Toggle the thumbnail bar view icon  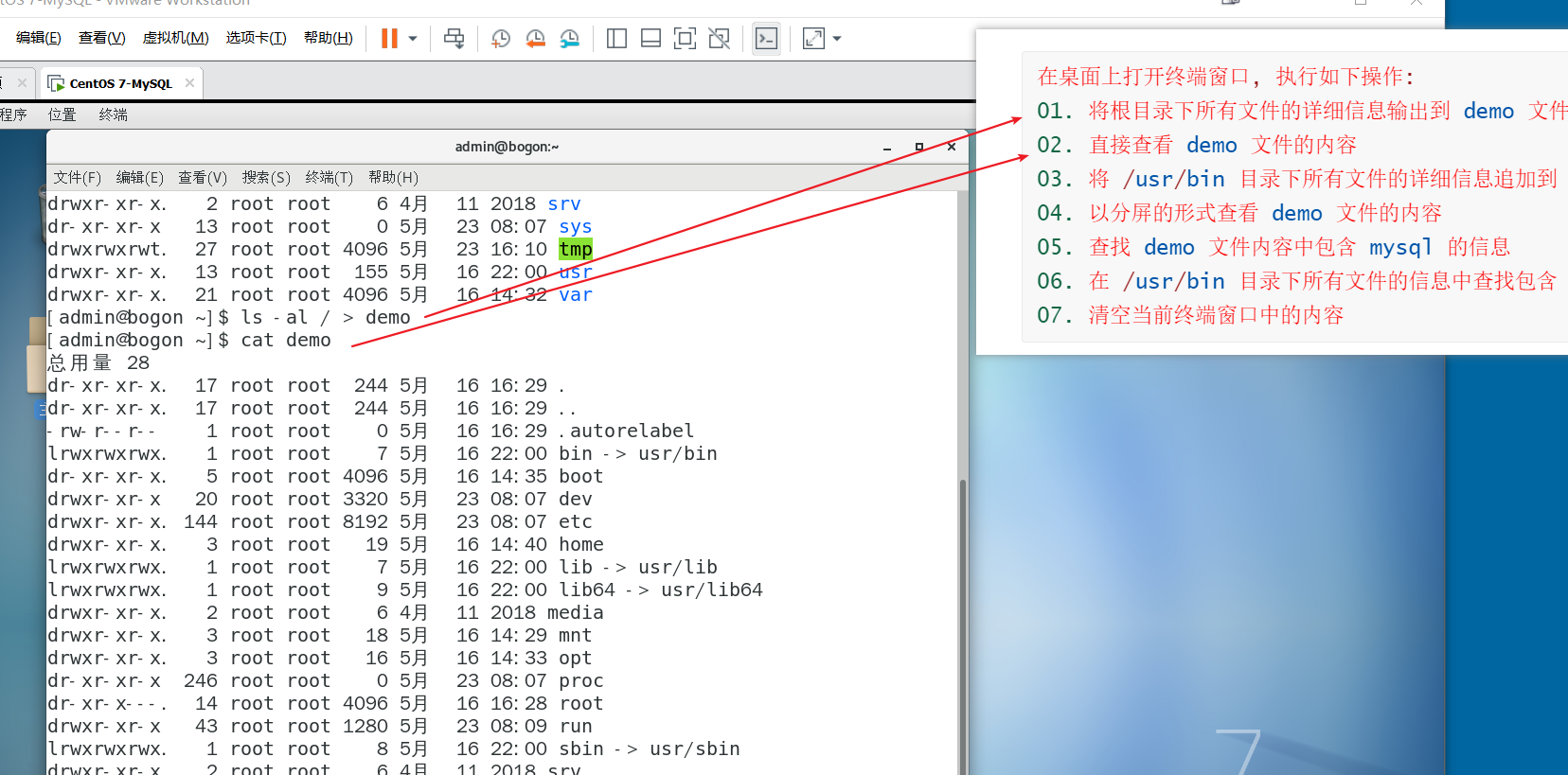650,39
